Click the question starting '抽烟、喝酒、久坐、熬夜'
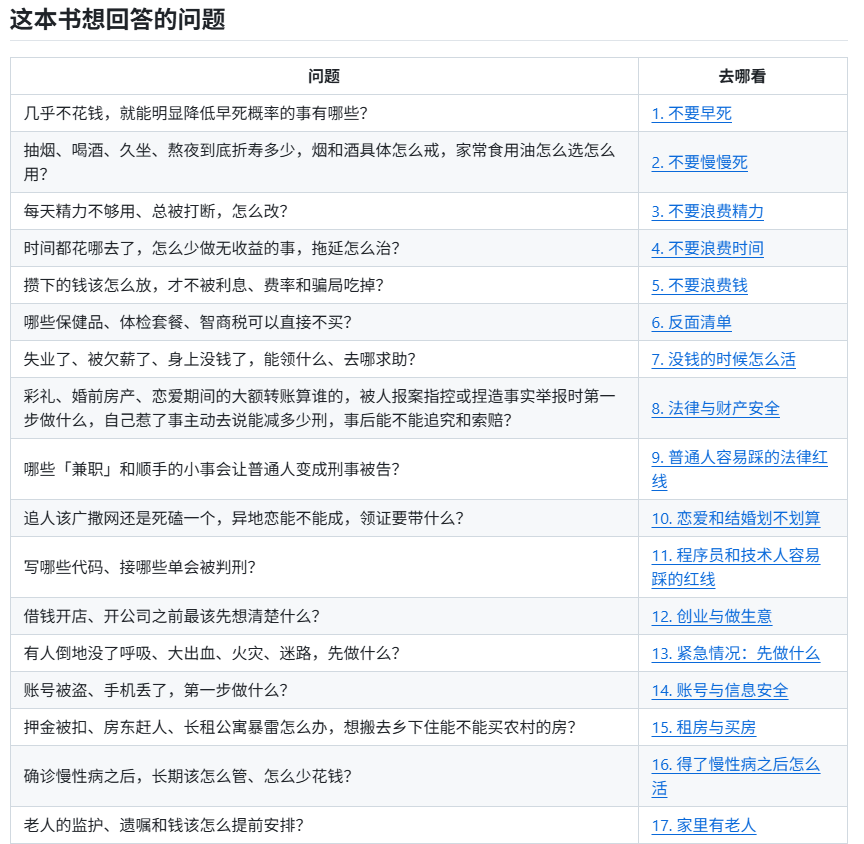 (x=318, y=162)
